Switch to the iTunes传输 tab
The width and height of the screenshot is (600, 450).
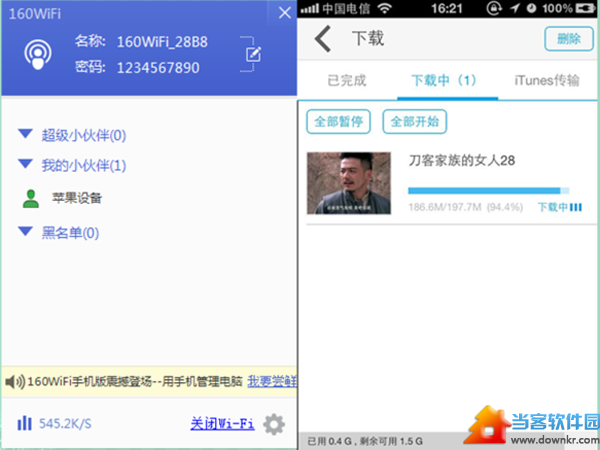click(x=546, y=80)
